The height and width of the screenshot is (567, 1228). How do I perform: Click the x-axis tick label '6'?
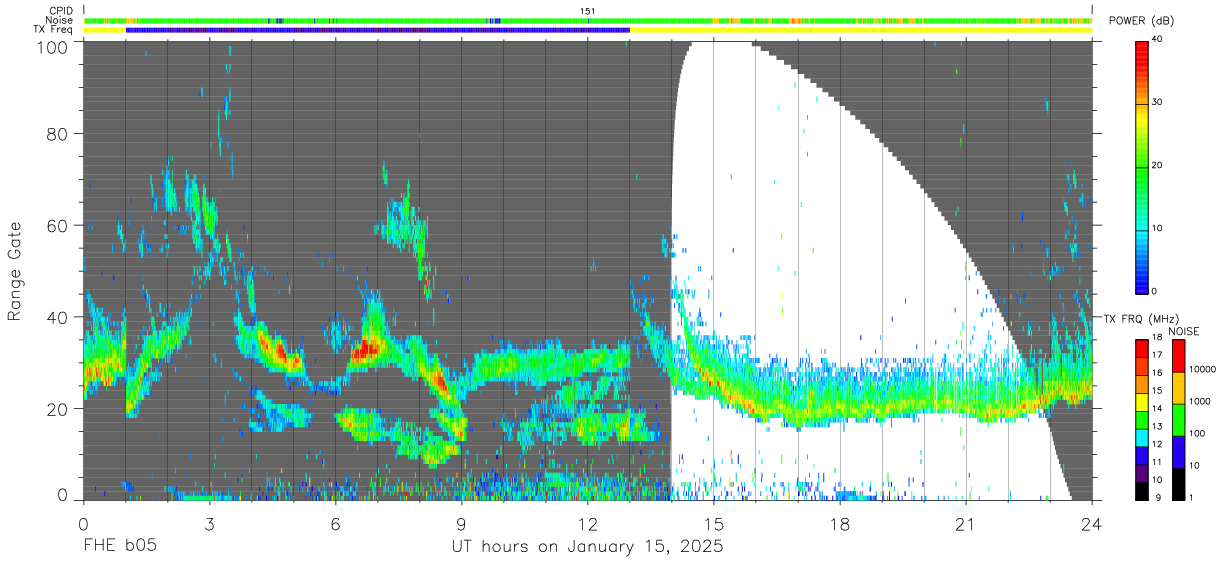pyautogui.click(x=335, y=523)
